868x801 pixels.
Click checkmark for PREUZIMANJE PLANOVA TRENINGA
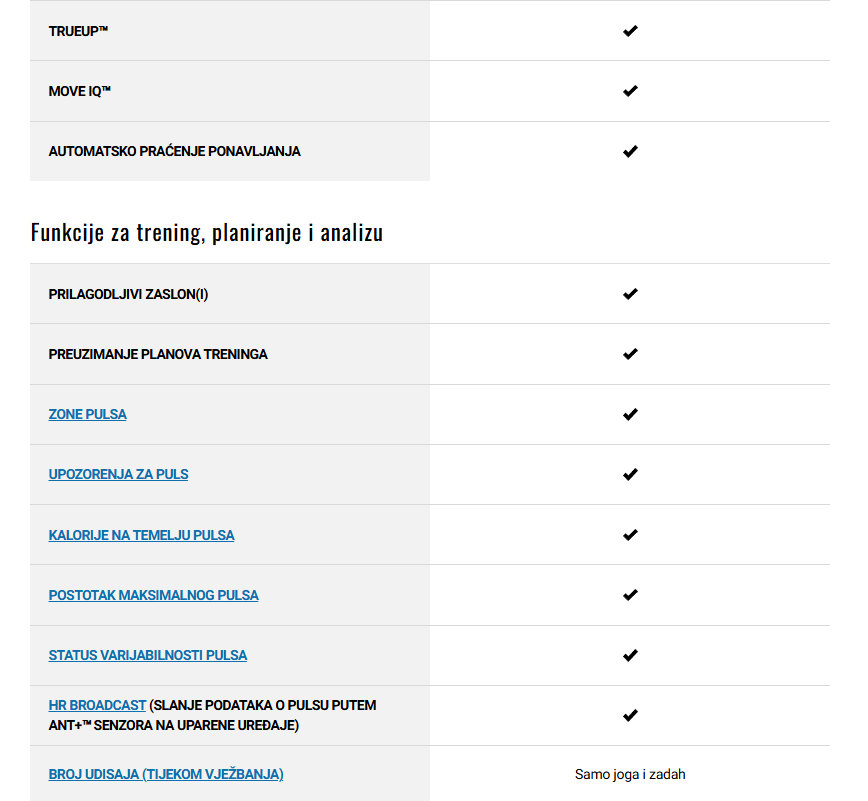pyautogui.click(x=630, y=354)
